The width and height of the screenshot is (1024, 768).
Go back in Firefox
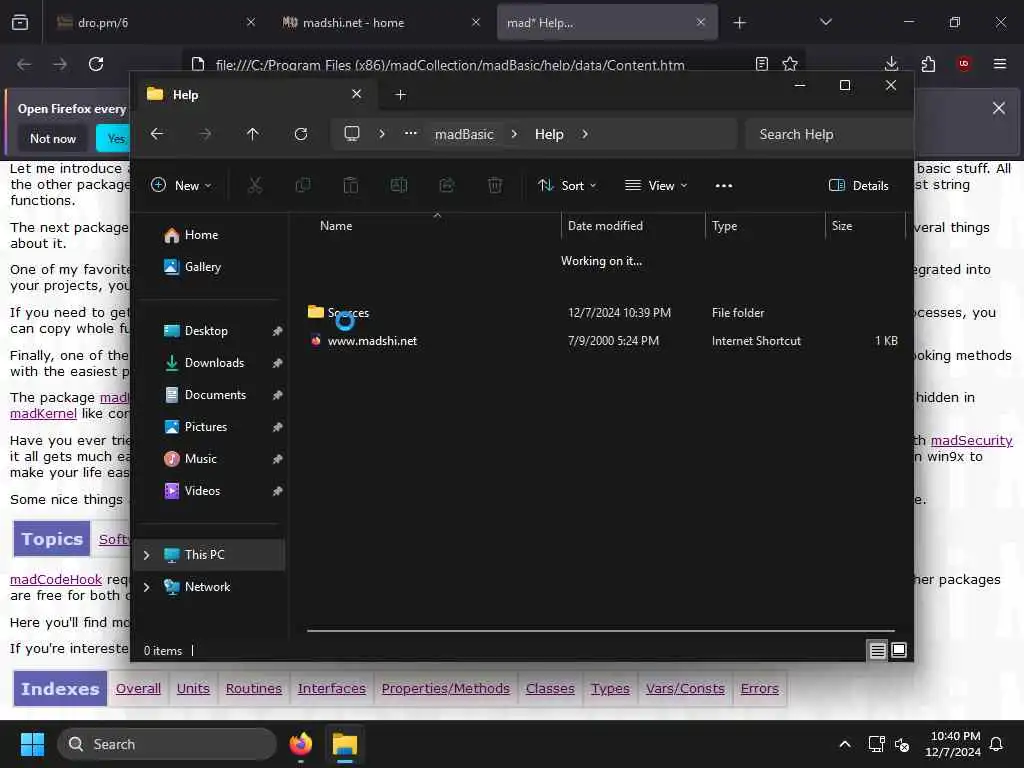tap(24, 64)
